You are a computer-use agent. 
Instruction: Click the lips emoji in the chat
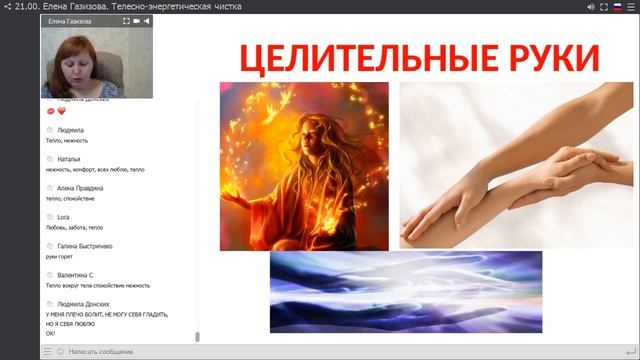pyautogui.click(x=51, y=111)
